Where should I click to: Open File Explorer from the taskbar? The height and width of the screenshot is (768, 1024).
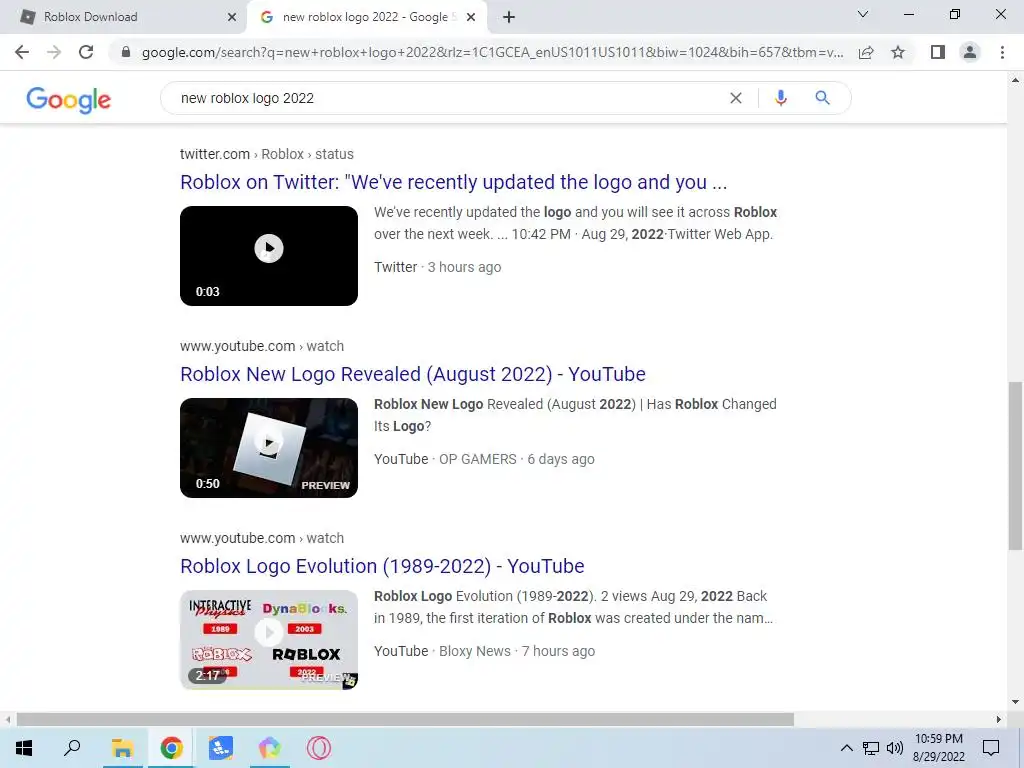(122, 748)
